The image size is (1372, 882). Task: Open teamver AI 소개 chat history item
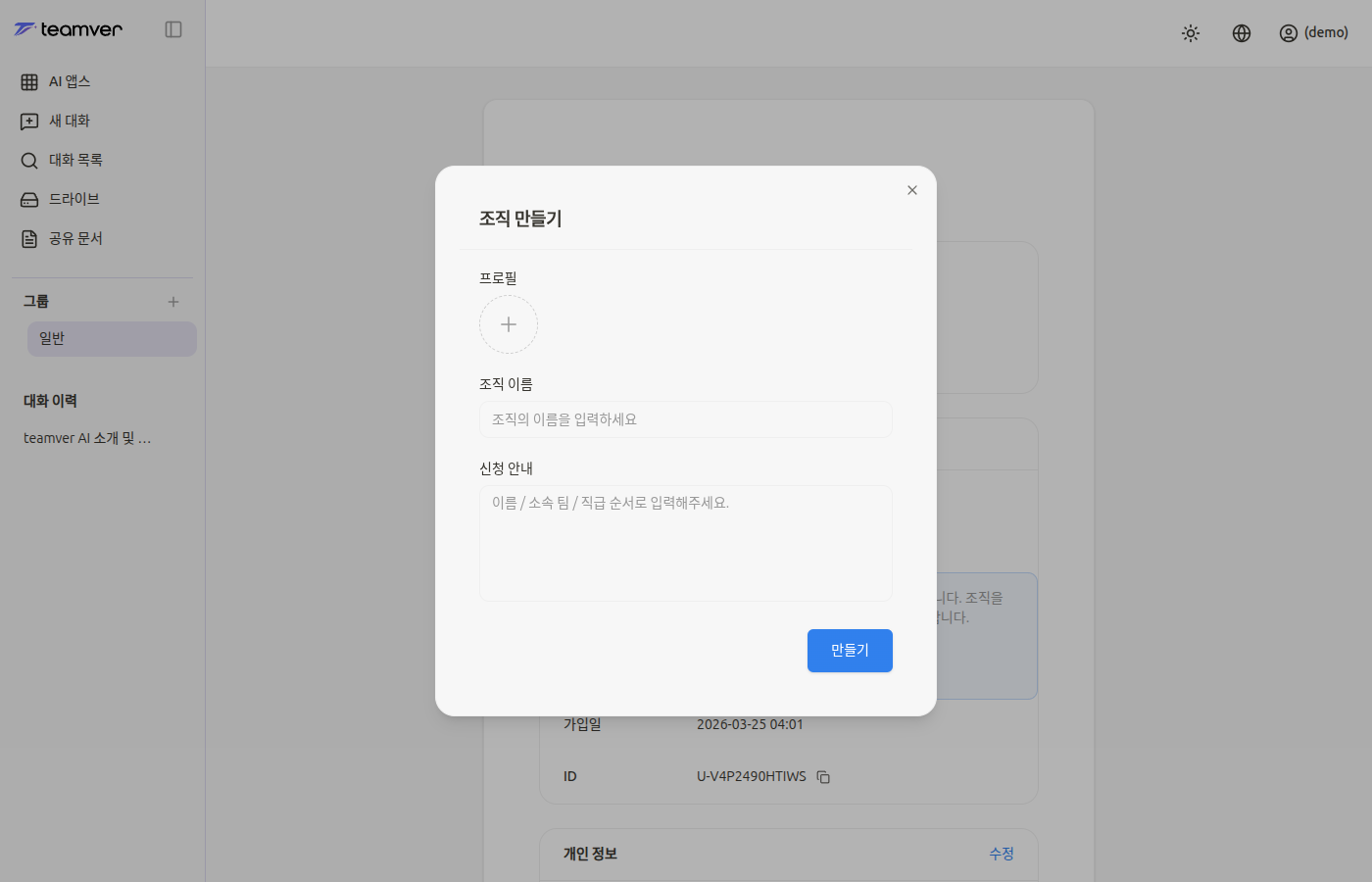(87, 438)
